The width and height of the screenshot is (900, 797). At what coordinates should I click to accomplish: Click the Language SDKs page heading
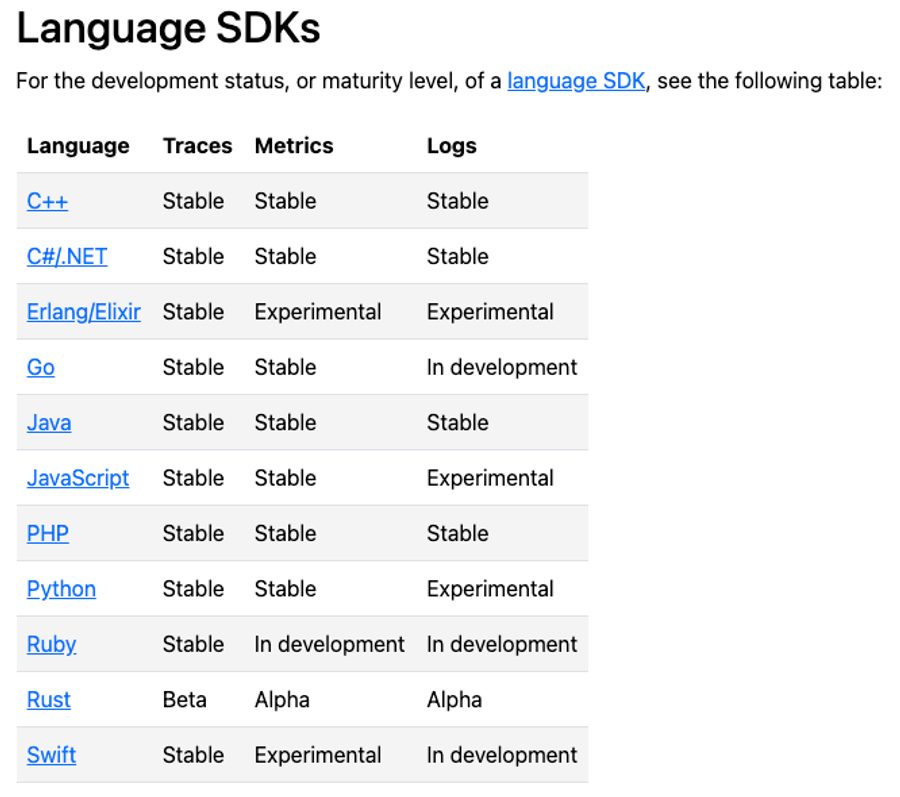(168, 28)
